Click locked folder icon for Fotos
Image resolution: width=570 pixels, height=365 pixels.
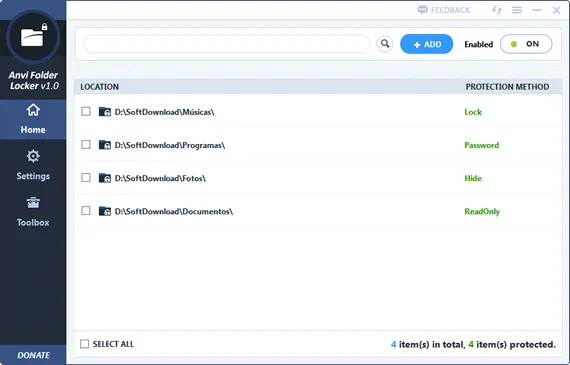point(105,178)
